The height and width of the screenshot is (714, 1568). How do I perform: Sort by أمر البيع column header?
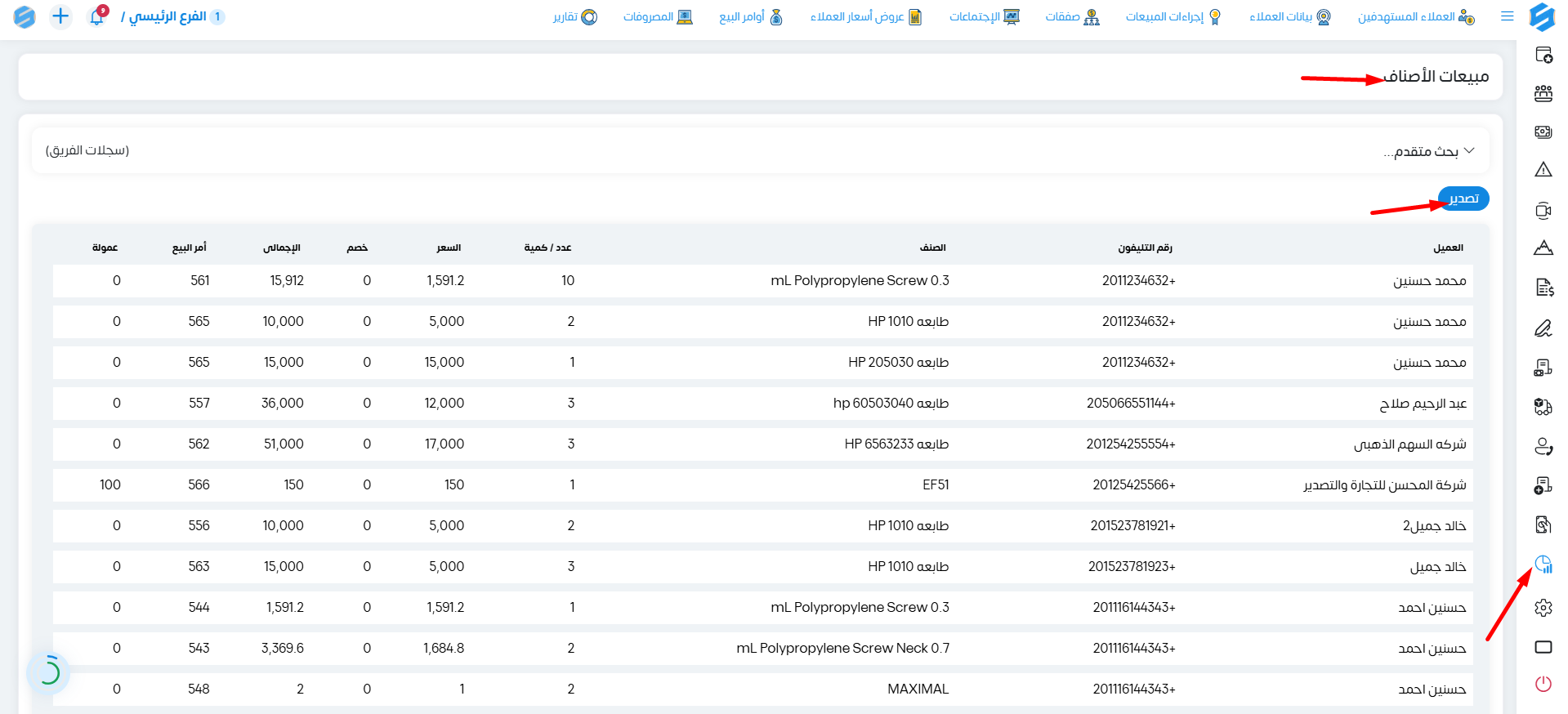(x=189, y=248)
